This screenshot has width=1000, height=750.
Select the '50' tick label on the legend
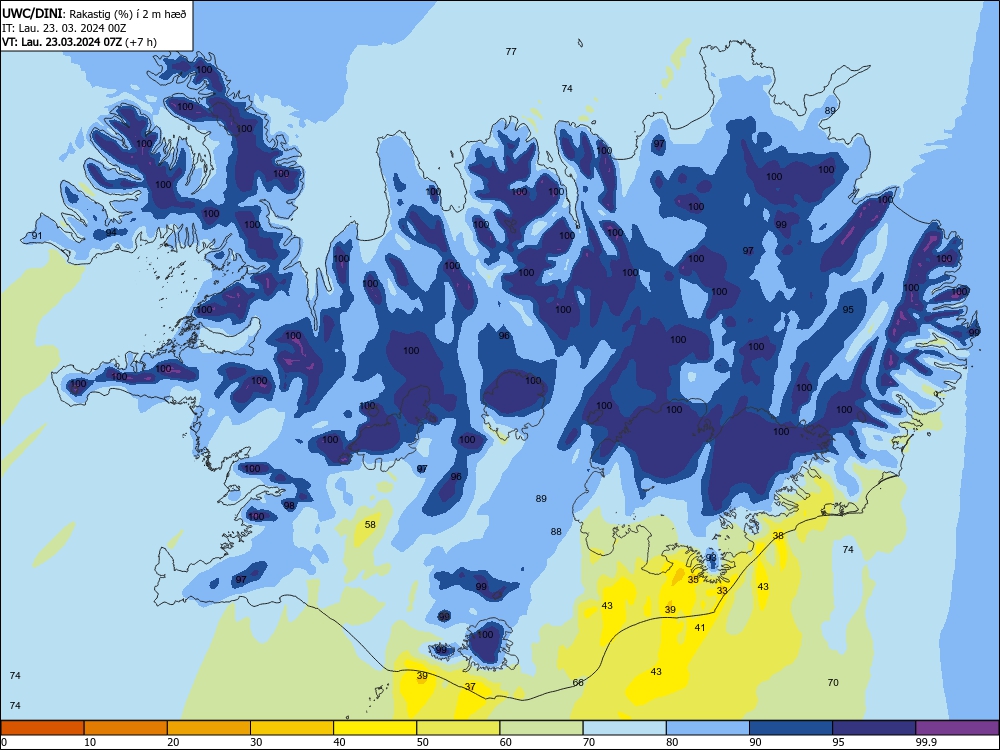423,742
